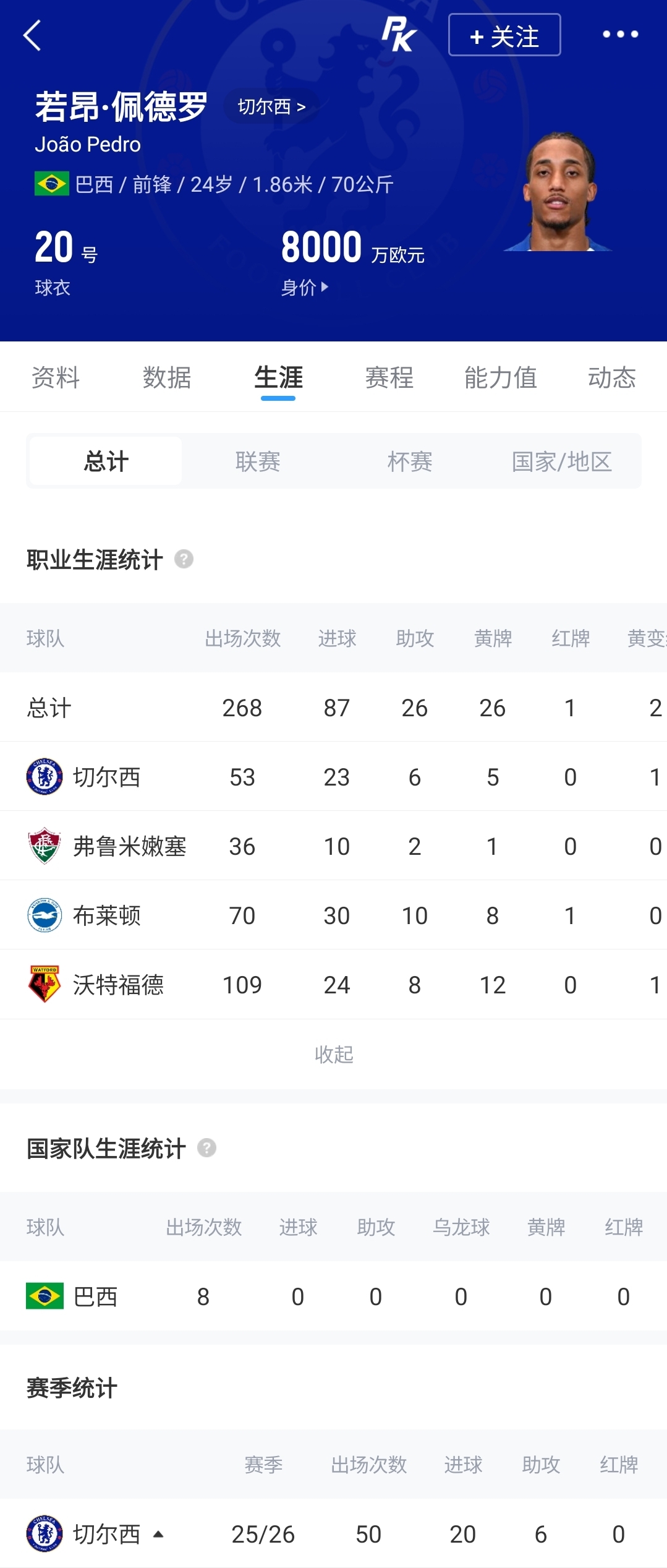The width and height of the screenshot is (667, 1568).
Task: Click help icon beside 国家队生涯统计
Action: pos(206,1148)
